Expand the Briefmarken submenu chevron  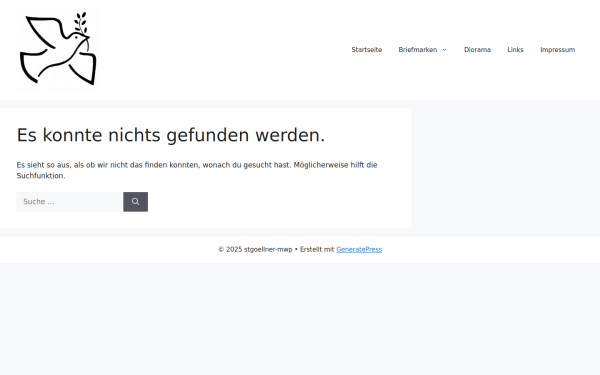(444, 50)
